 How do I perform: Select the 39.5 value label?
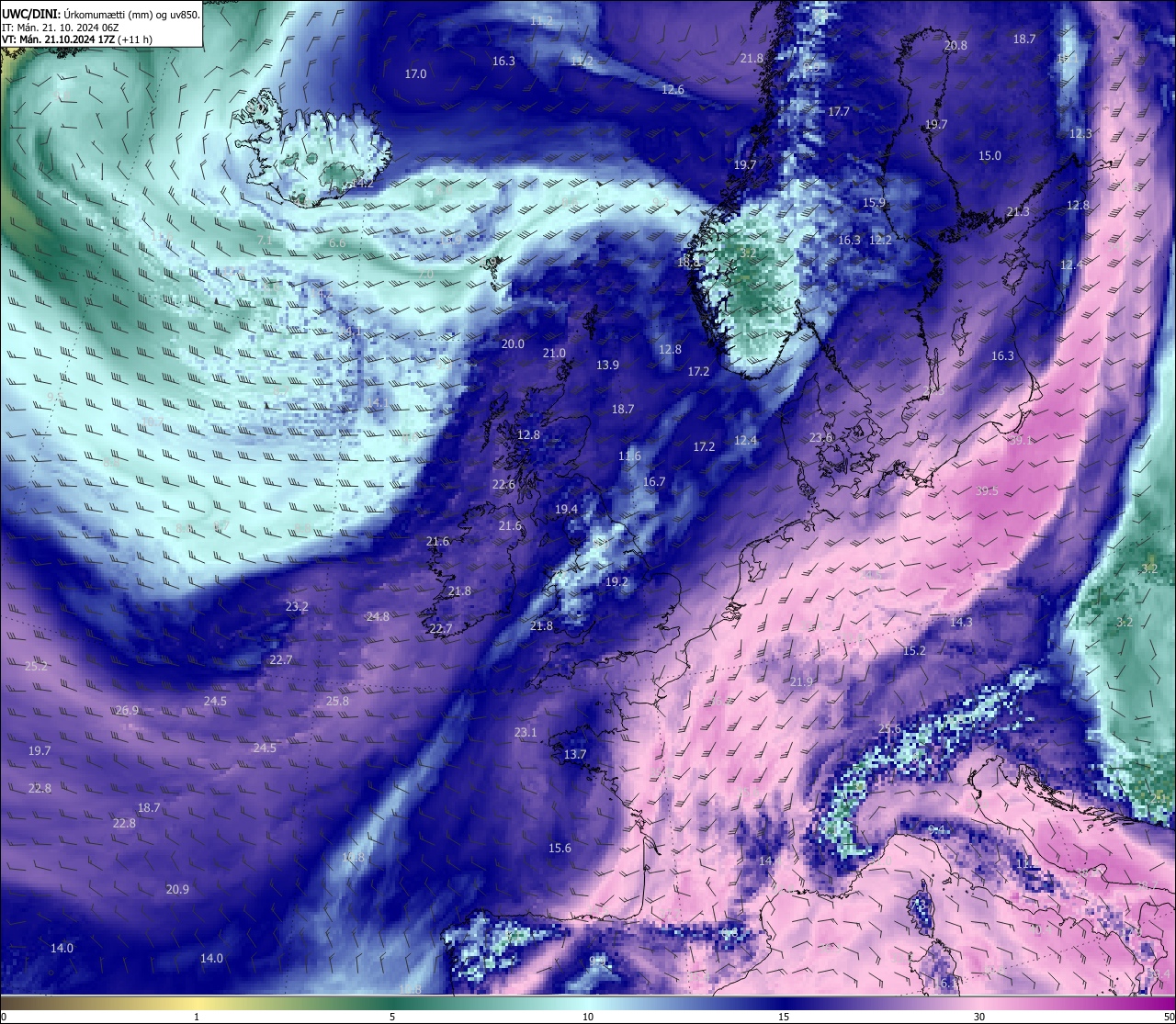[x=987, y=490]
